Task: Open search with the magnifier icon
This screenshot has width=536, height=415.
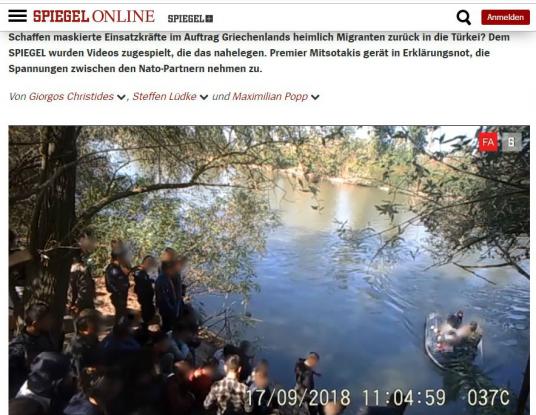Action: (x=464, y=17)
